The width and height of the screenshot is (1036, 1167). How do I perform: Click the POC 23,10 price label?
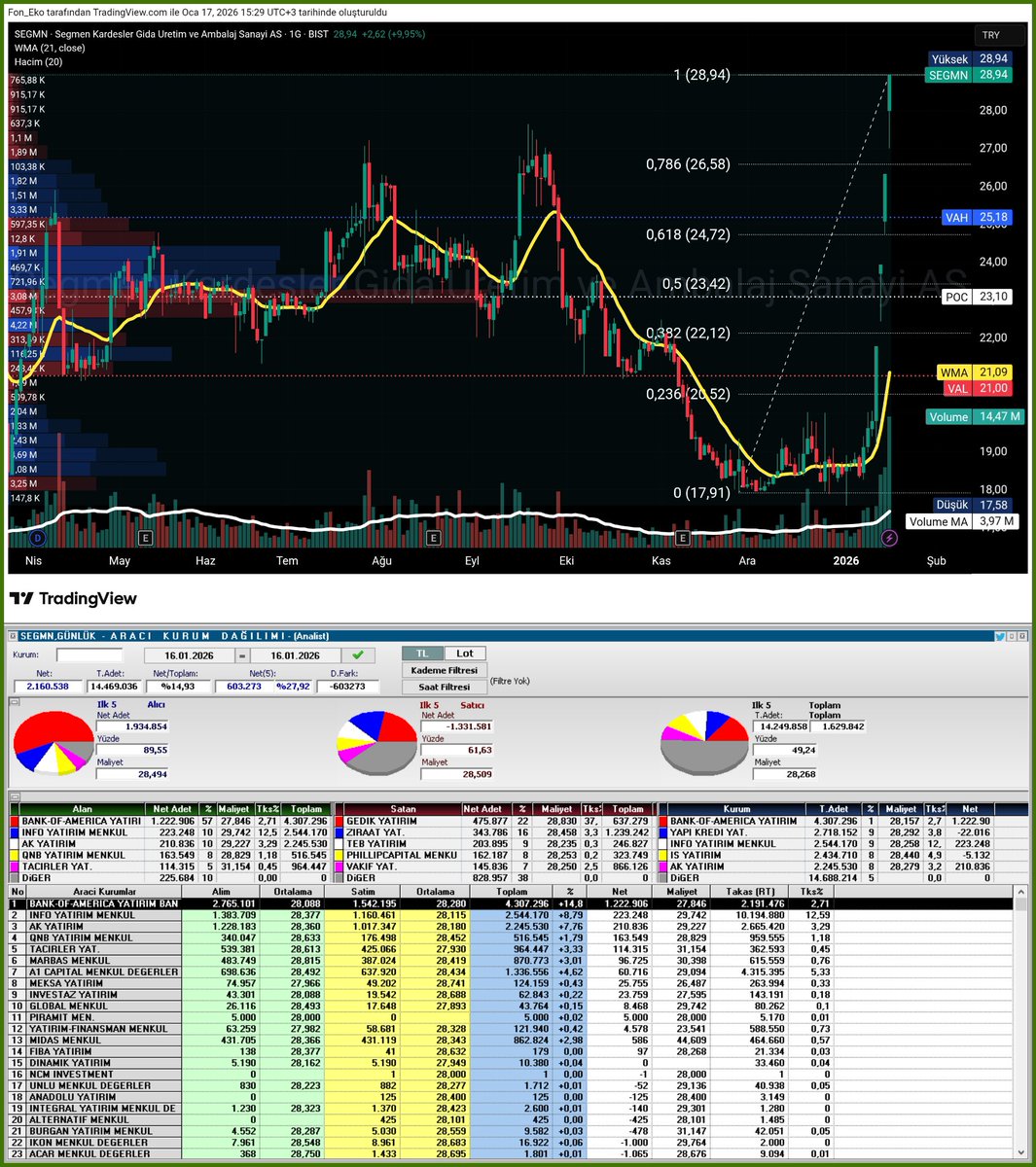click(977, 297)
